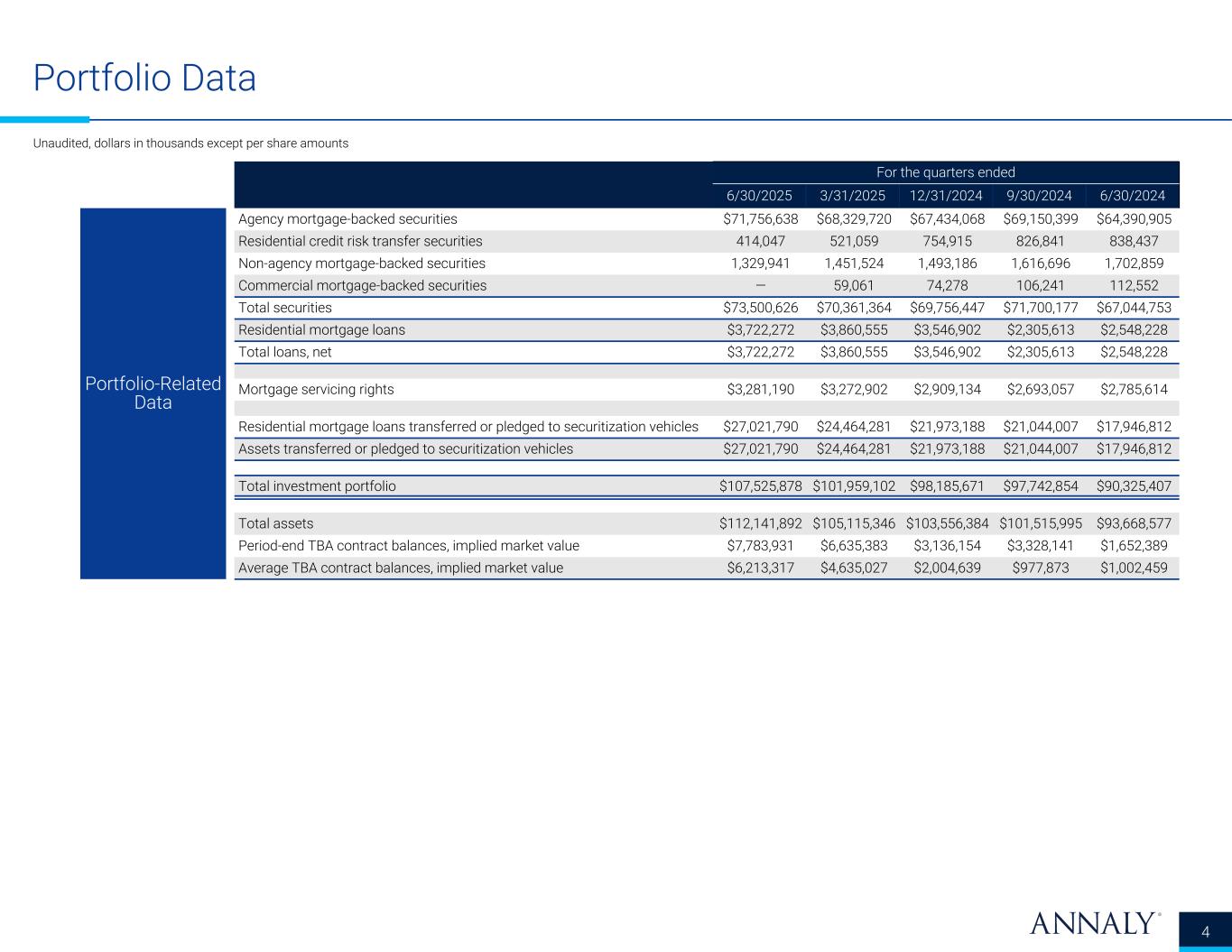Screen dimensions: 1232x952
Task: Click the Portfolio-Related Data side panel
Action: [153, 393]
